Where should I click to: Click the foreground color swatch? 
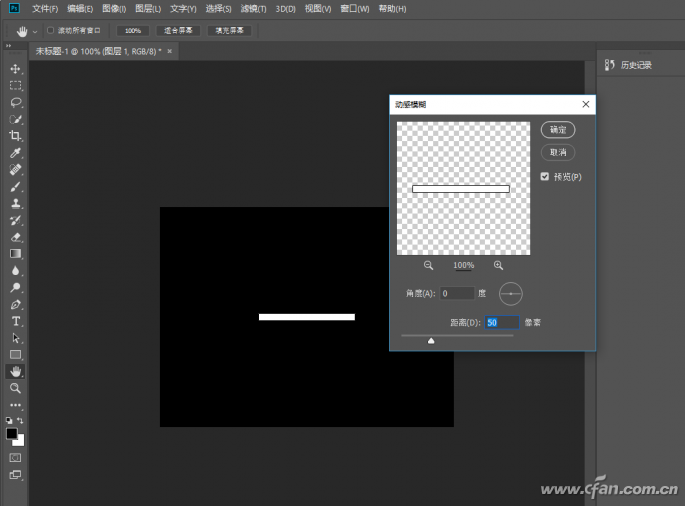pyautogui.click(x=12, y=433)
